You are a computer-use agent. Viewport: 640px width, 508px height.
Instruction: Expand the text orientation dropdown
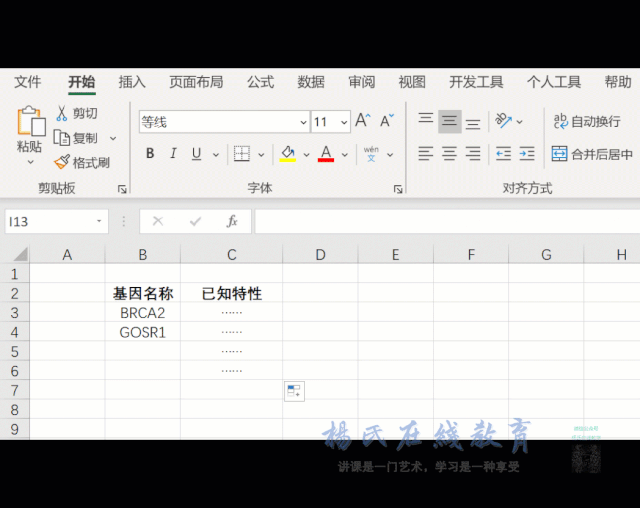pos(520,122)
